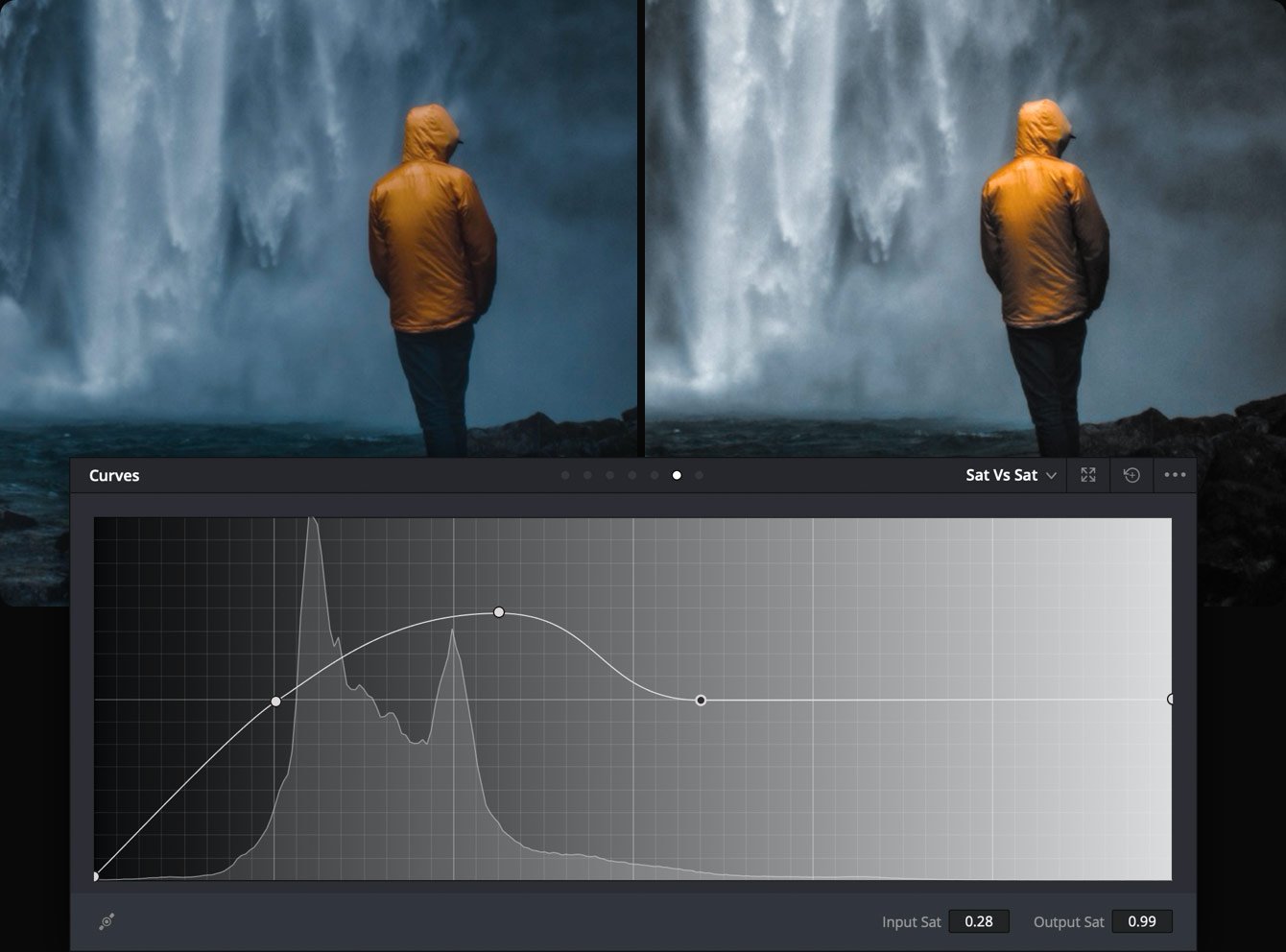Select the rightmost curve anchor point

[x=1171, y=700]
